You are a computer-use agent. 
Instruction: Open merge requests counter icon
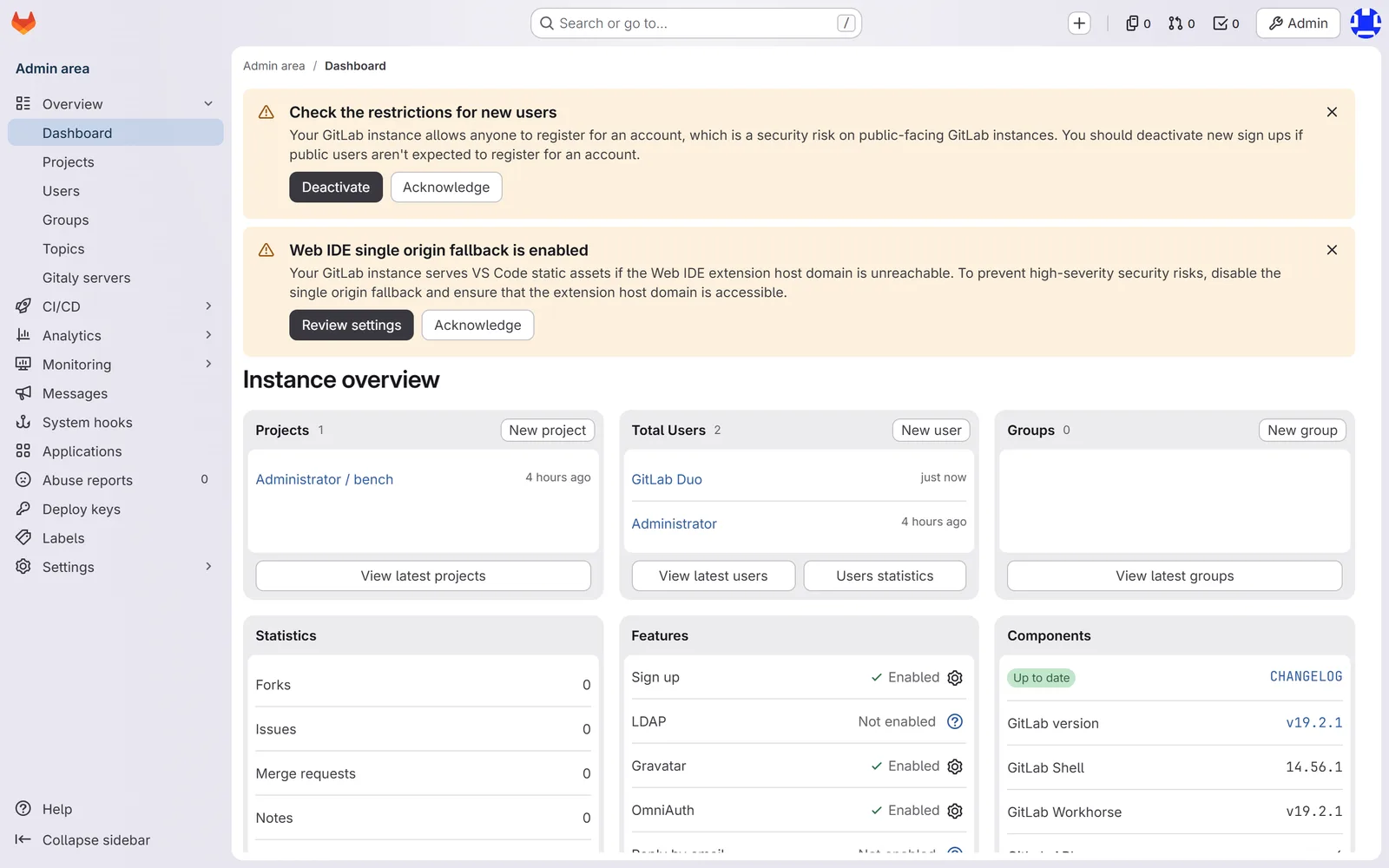tap(1182, 23)
